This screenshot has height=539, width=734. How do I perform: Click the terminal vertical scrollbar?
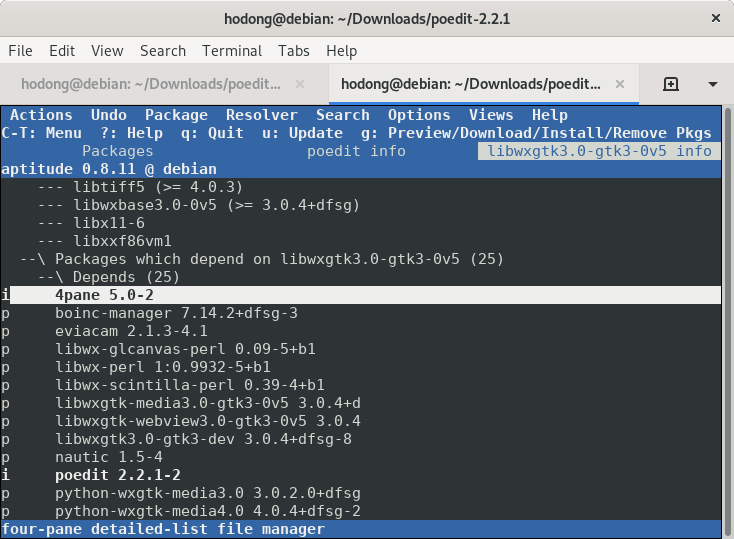point(727,321)
